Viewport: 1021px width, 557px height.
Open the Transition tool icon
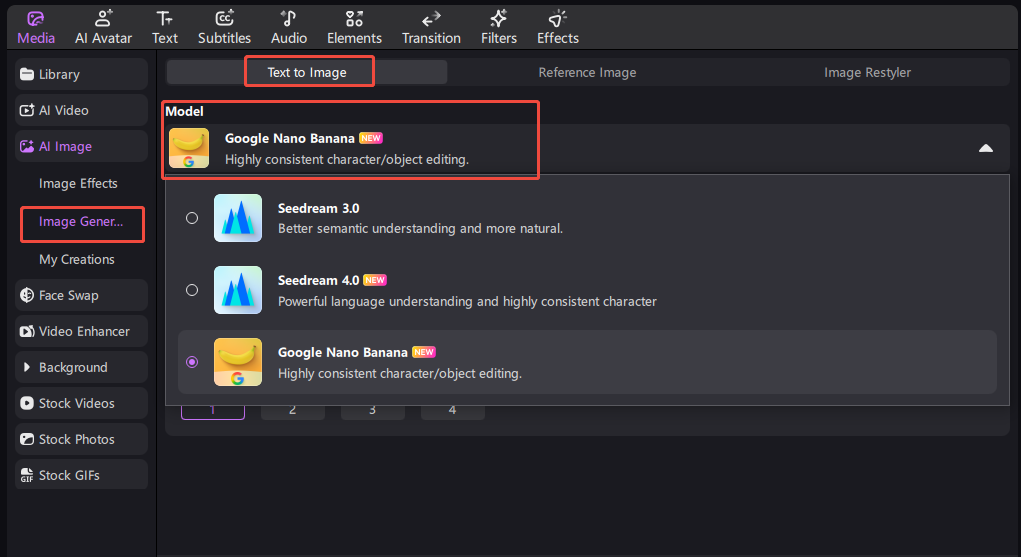pyautogui.click(x=431, y=19)
